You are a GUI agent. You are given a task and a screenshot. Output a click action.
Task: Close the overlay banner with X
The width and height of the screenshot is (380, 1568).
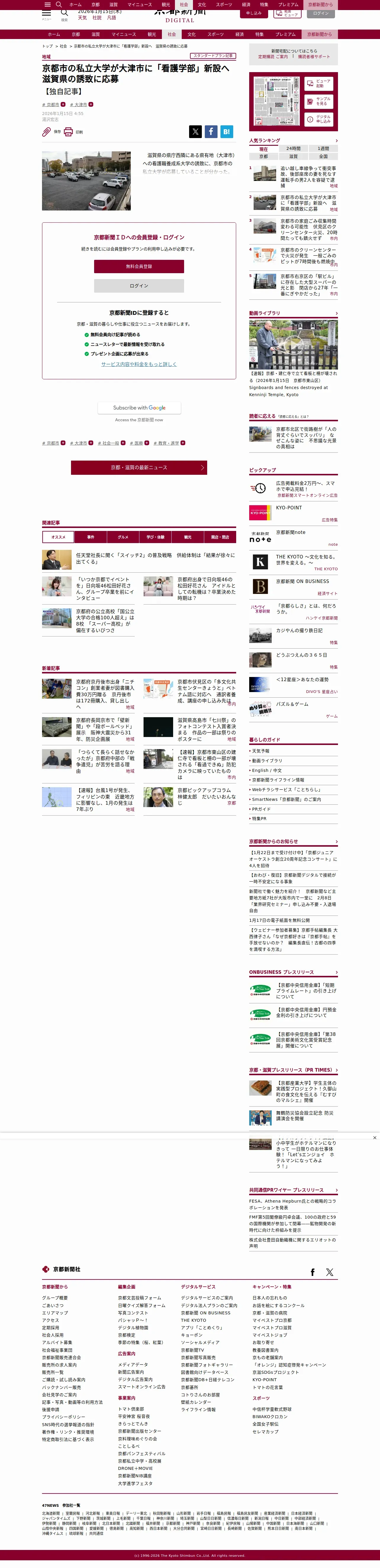(x=374, y=1137)
